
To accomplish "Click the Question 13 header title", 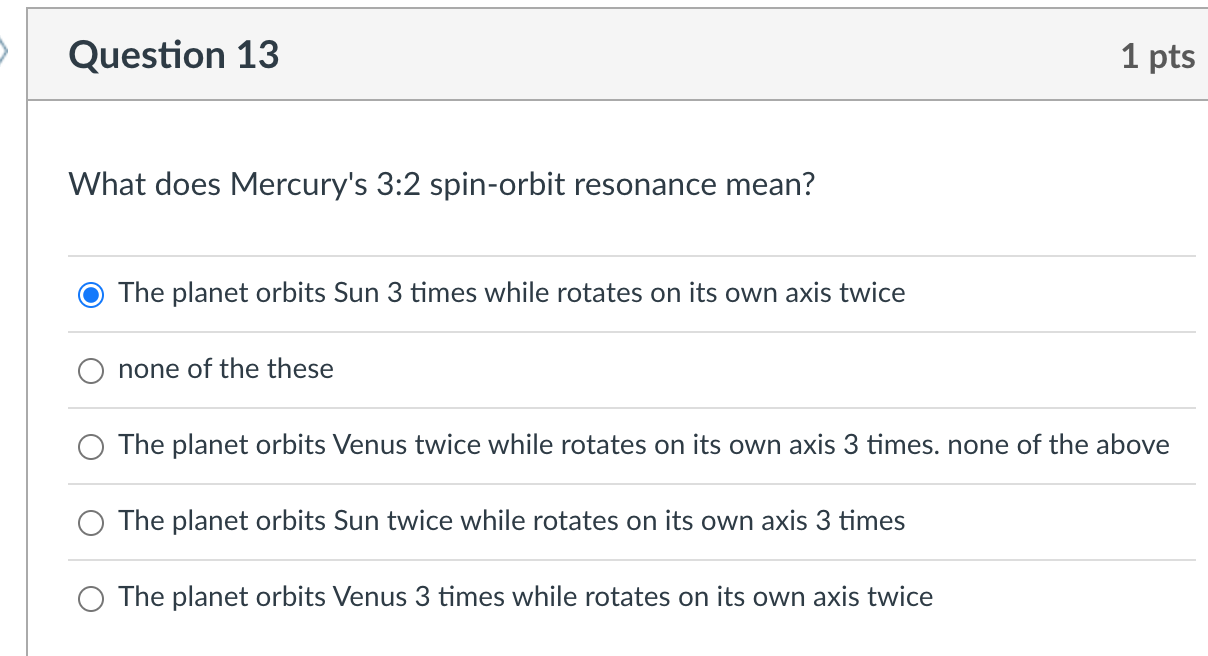I will [174, 55].
